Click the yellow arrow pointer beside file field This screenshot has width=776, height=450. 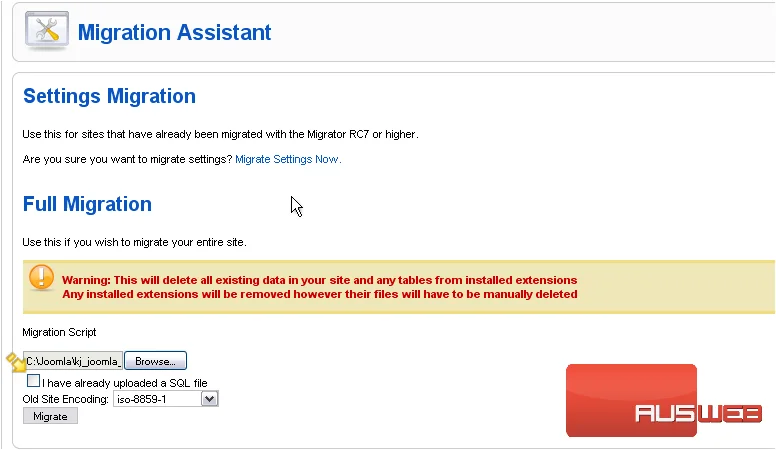coord(16,362)
